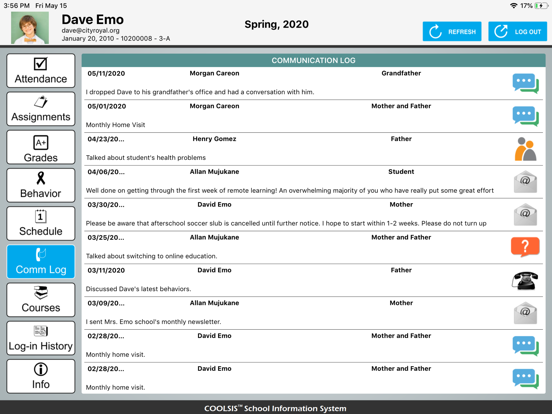
Task: Click the Spring, 2020 term label
Action: 277,24
